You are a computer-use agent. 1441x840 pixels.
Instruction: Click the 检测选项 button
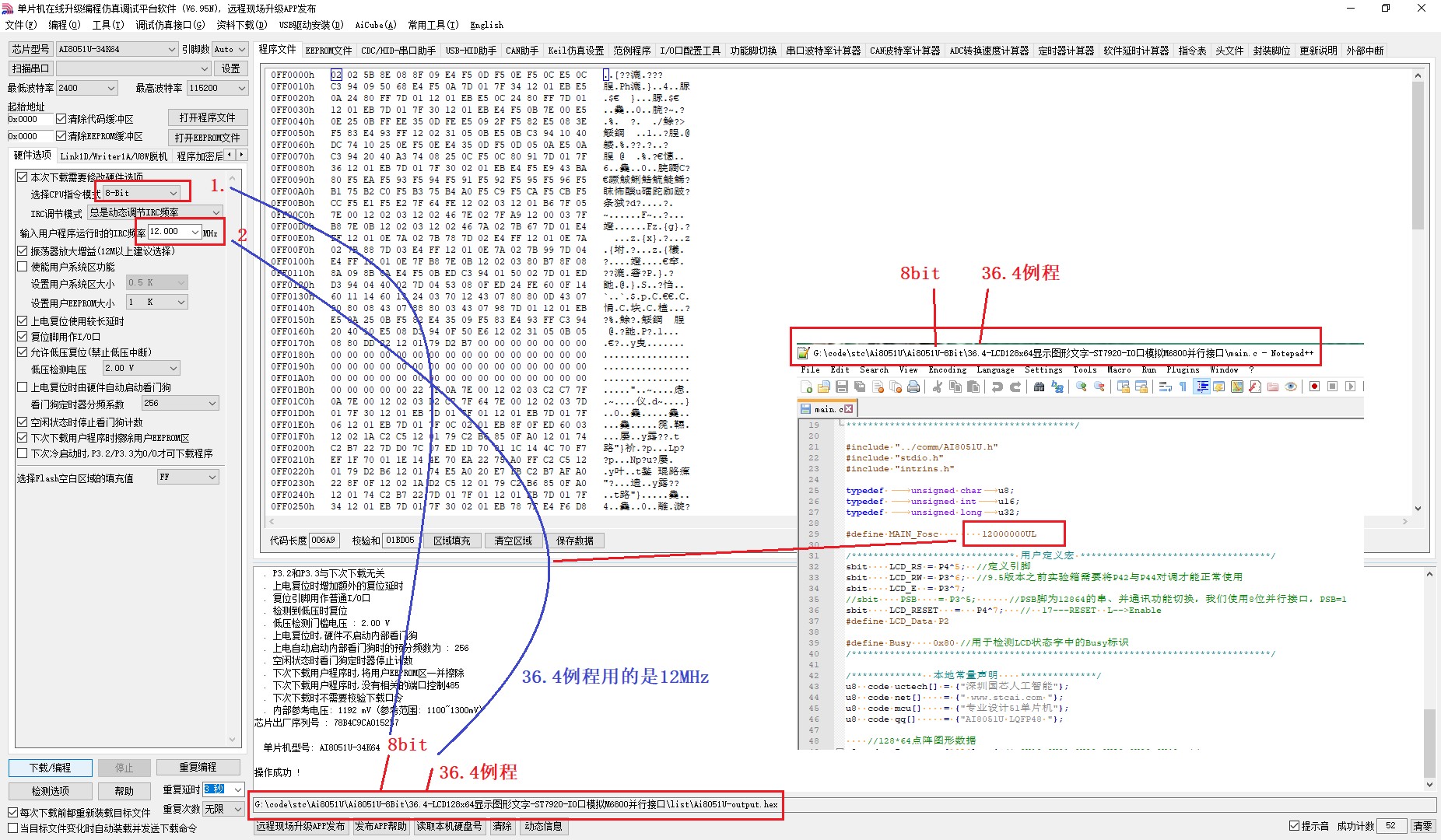(x=51, y=791)
